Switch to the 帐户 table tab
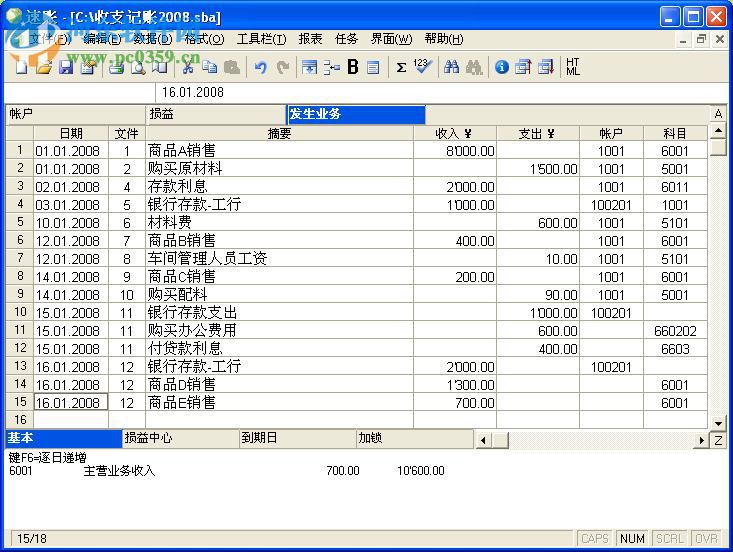733x552 pixels. click(76, 114)
